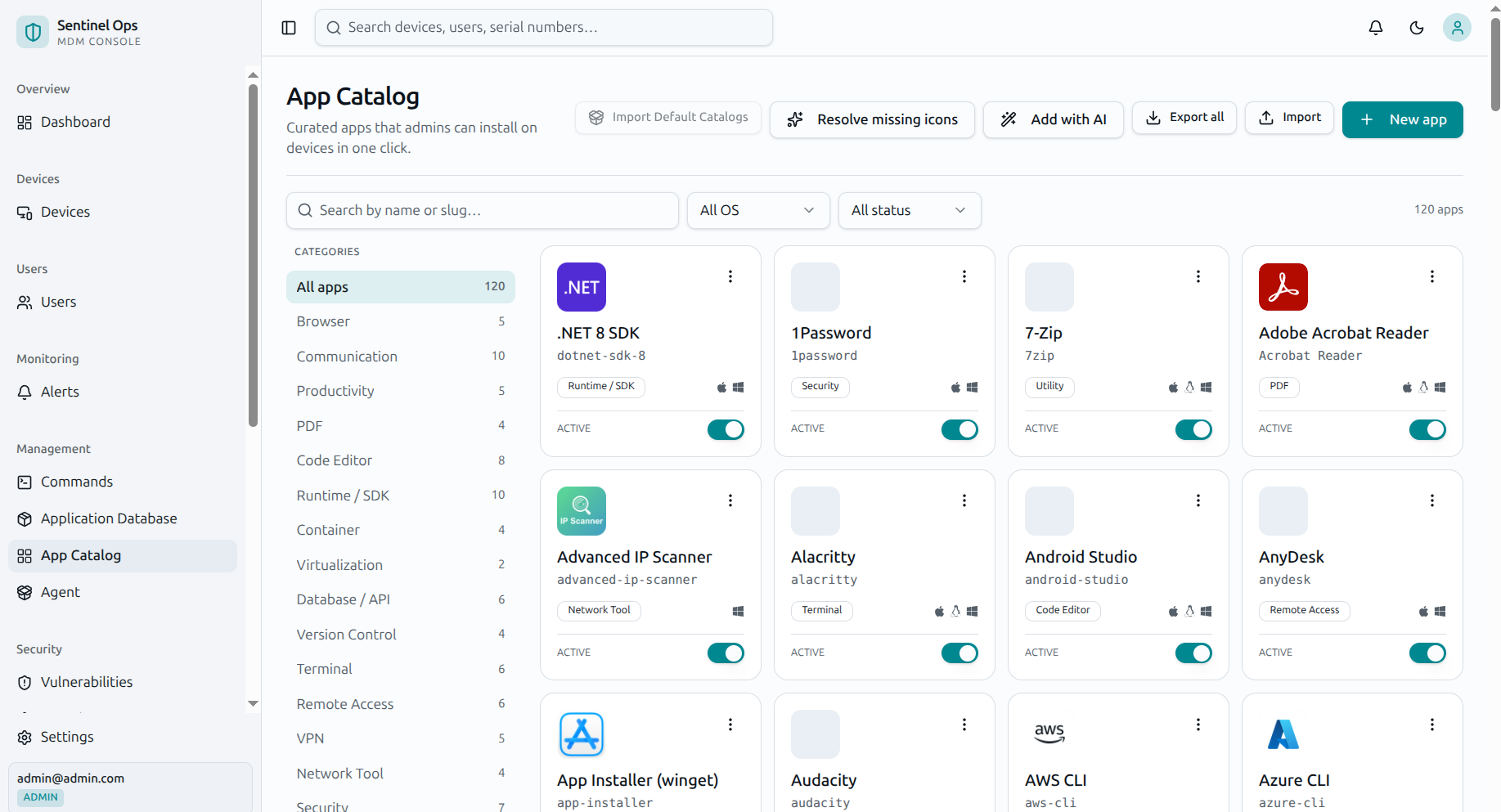Click Export all button
The width and height of the screenshot is (1501, 812).
1184,118
